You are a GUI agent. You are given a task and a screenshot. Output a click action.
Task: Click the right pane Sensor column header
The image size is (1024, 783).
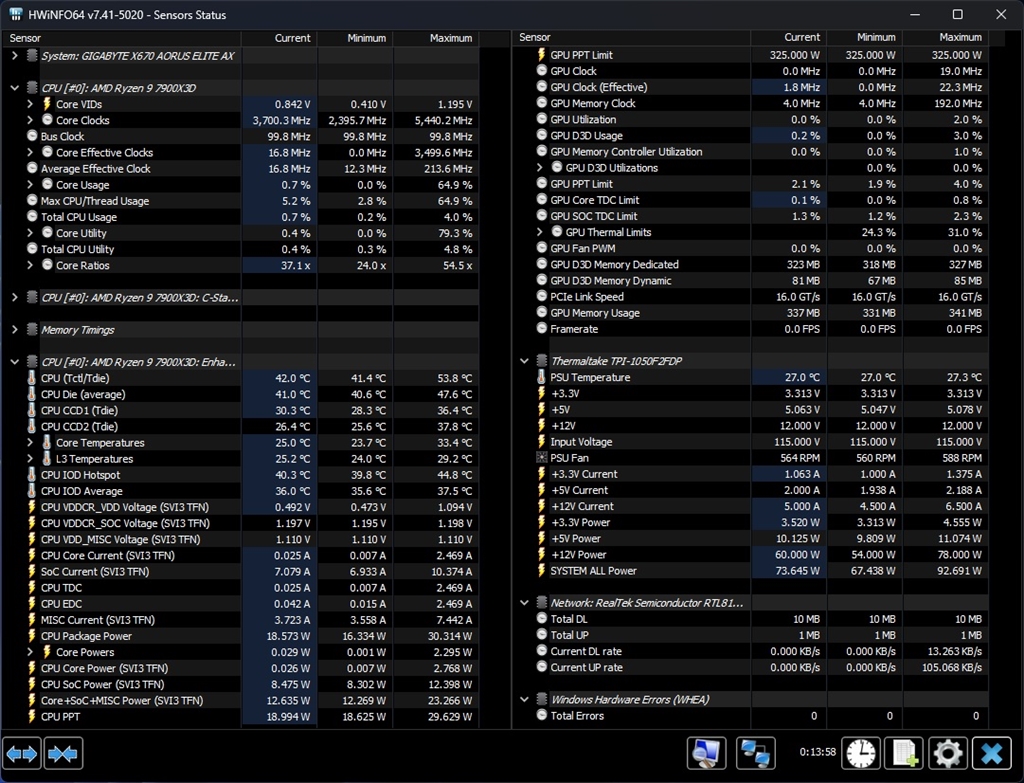click(x=632, y=37)
